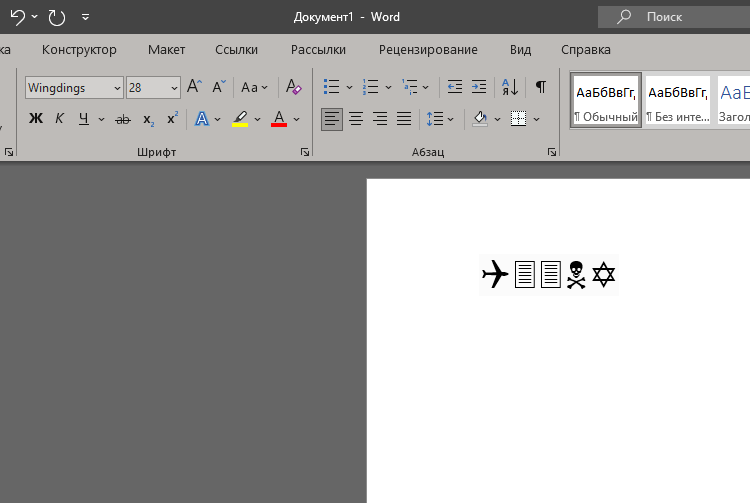Click the Sort A-Я icon
750x503 pixels.
click(x=510, y=87)
